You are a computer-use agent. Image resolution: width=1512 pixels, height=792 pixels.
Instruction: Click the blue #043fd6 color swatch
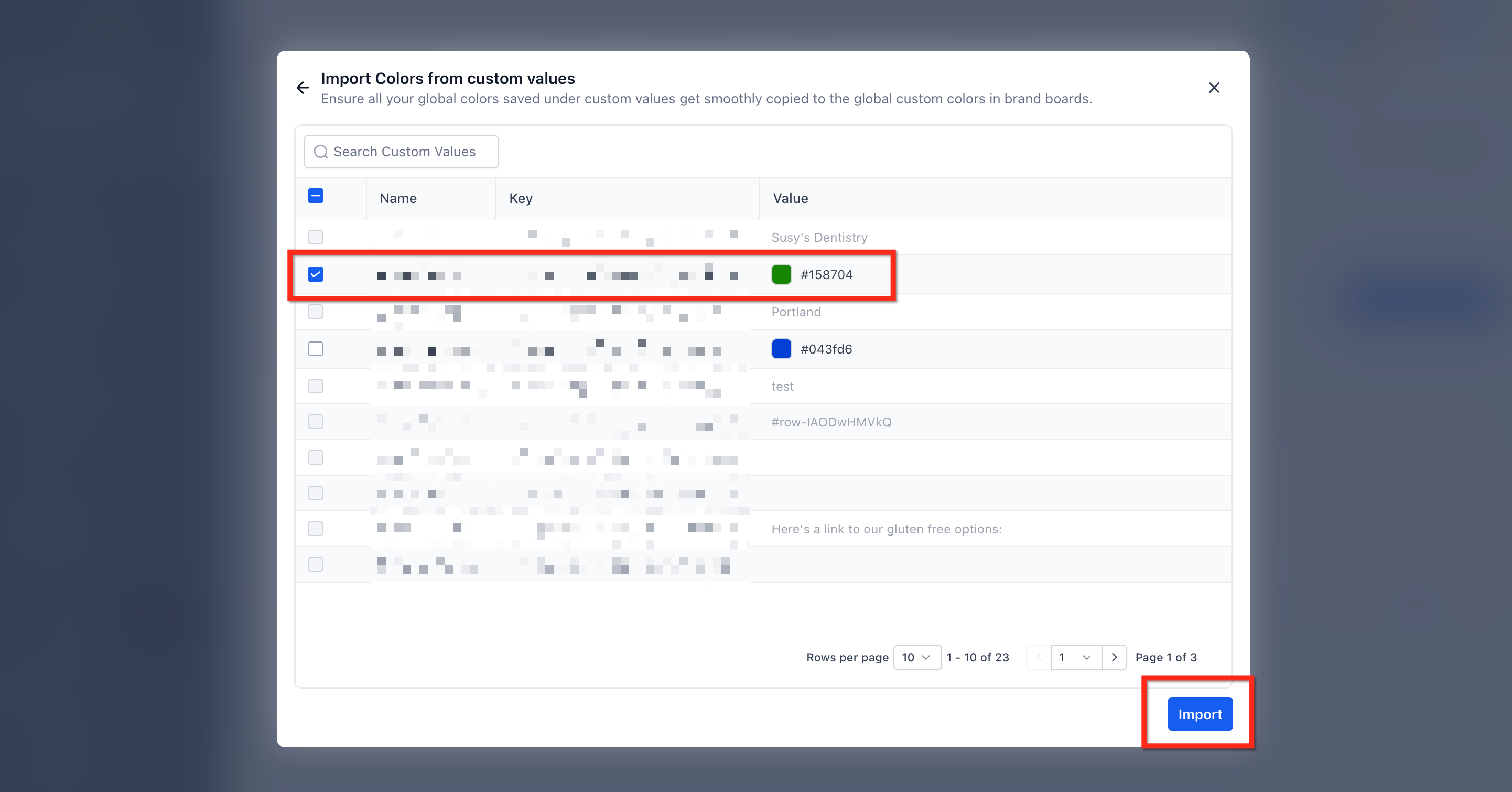(x=781, y=349)
